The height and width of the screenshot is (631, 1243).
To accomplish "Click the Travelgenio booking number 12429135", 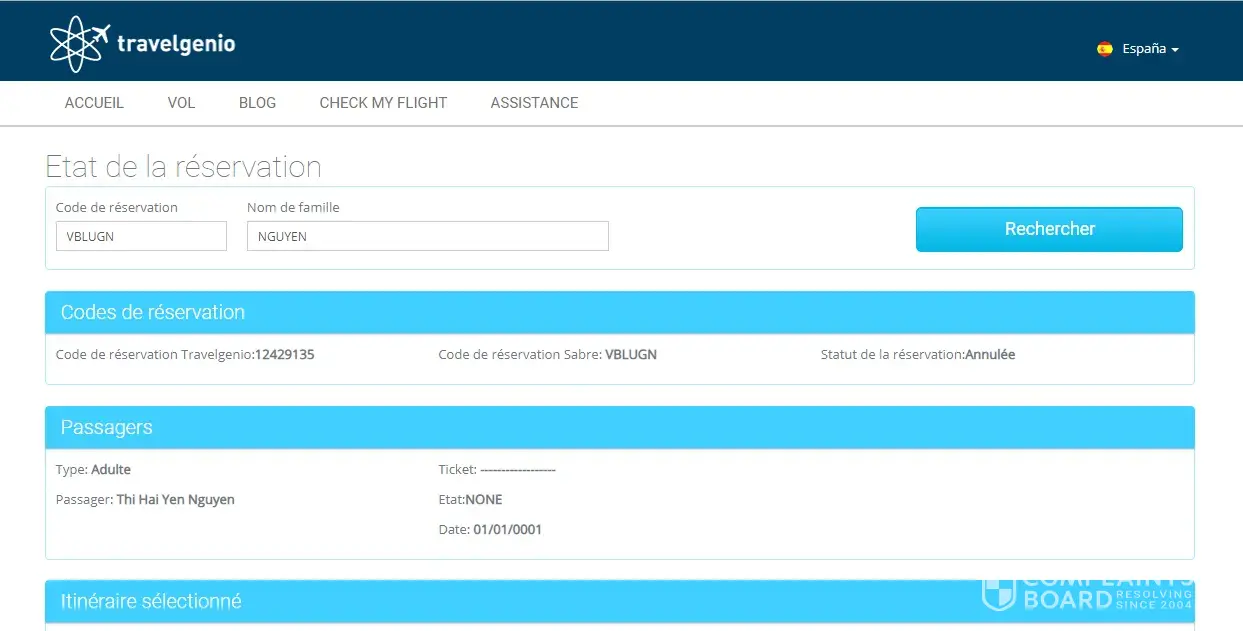I will 284,355.
